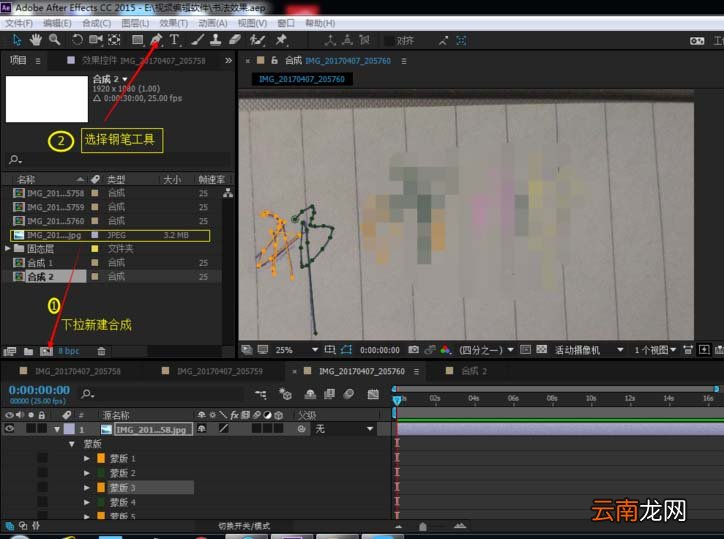Viewport: 724px width, 539px height.
Task: Select the Pen tool
Action: pos(156,40)
